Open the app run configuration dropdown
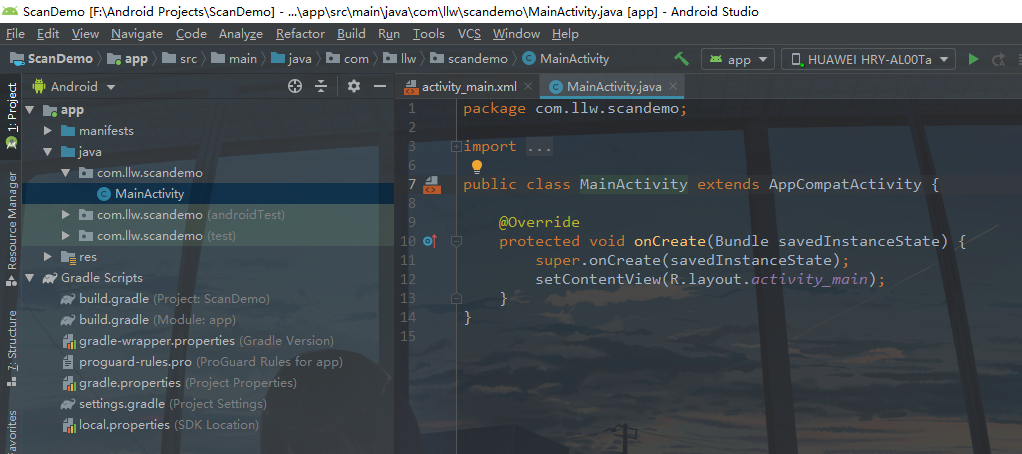This screenshot has width=1022, height=454. pos(738,59)
